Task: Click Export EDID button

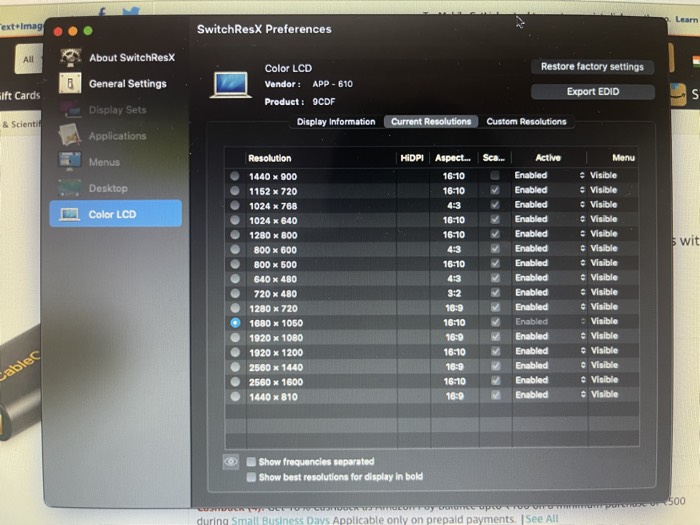Action: coord(592,92)
